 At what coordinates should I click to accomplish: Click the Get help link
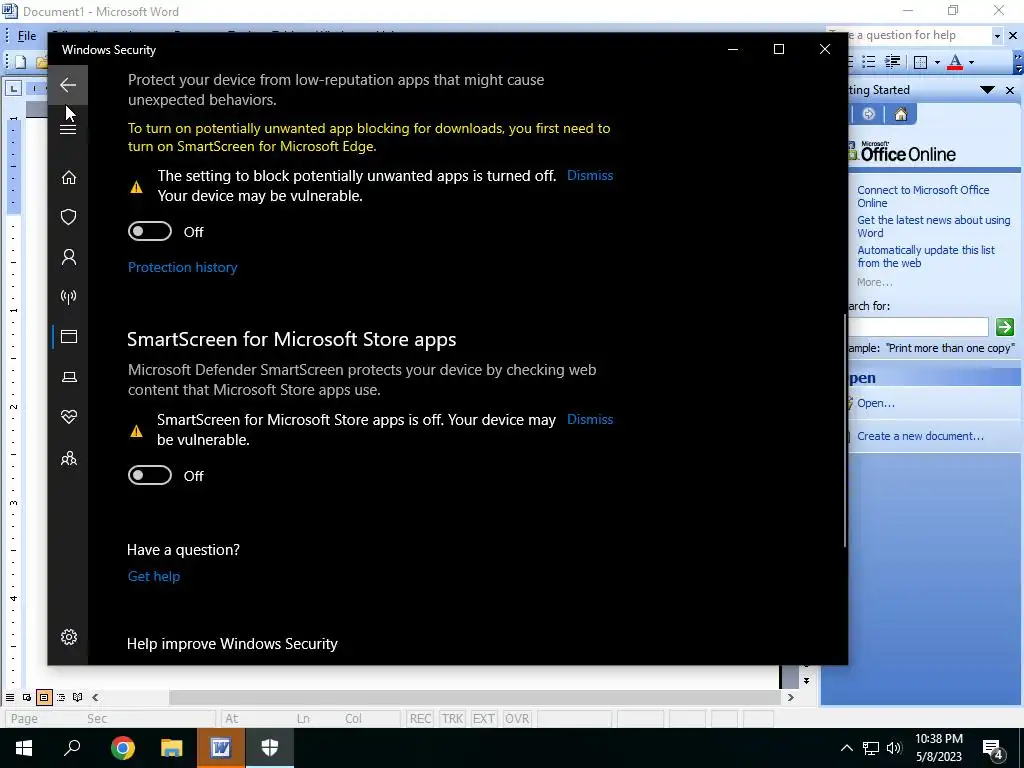(x=153, y=576)
